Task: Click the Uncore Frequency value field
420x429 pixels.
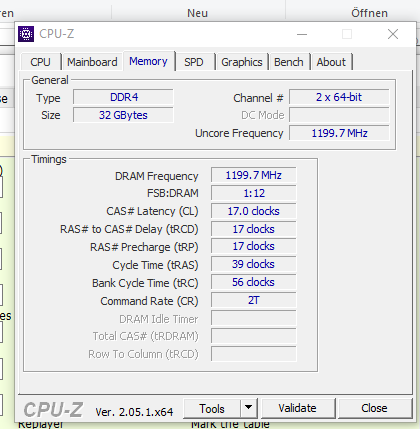Action: coord(339,133)
